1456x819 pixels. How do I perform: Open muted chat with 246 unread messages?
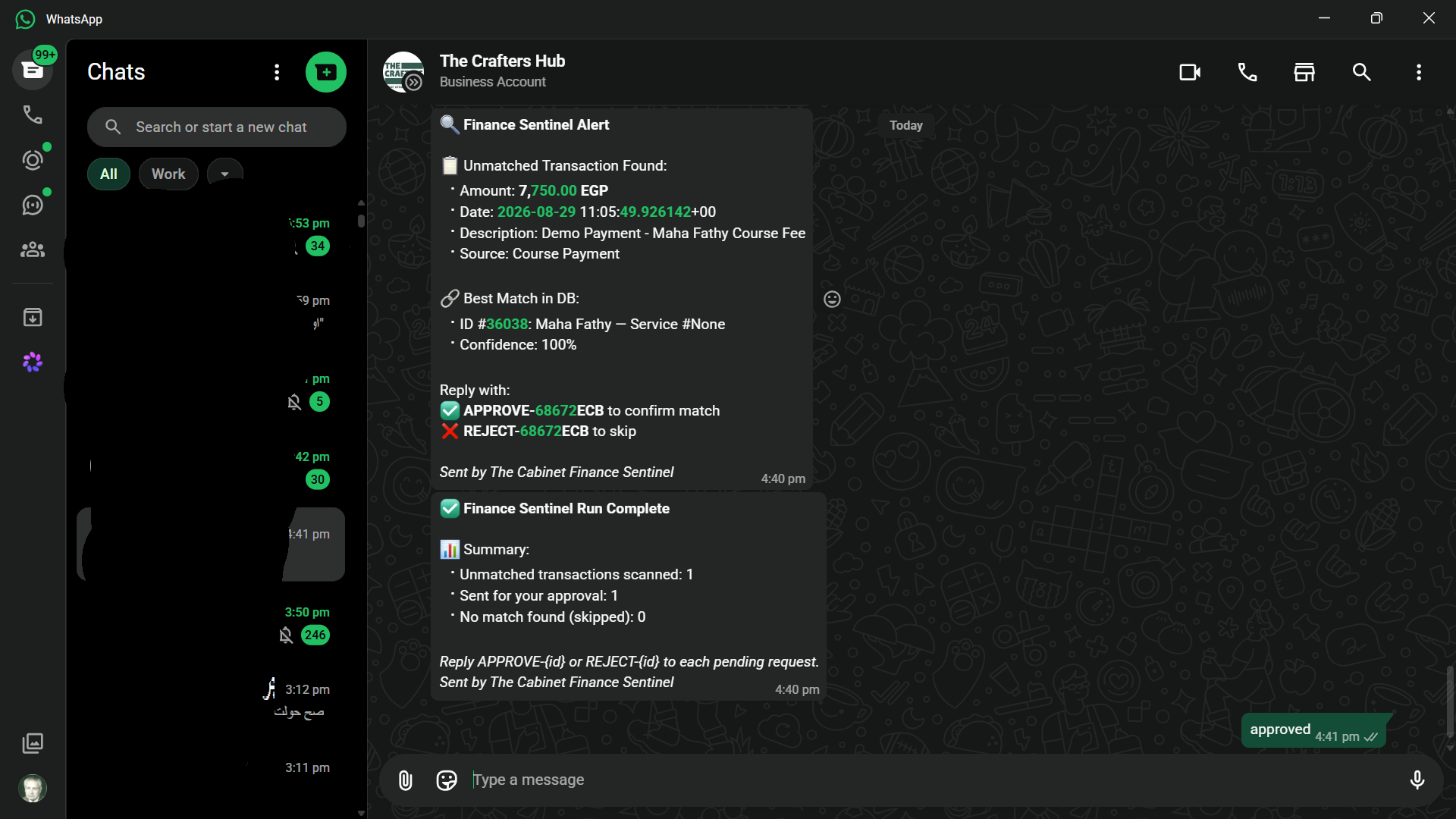[x=211, y=623]
